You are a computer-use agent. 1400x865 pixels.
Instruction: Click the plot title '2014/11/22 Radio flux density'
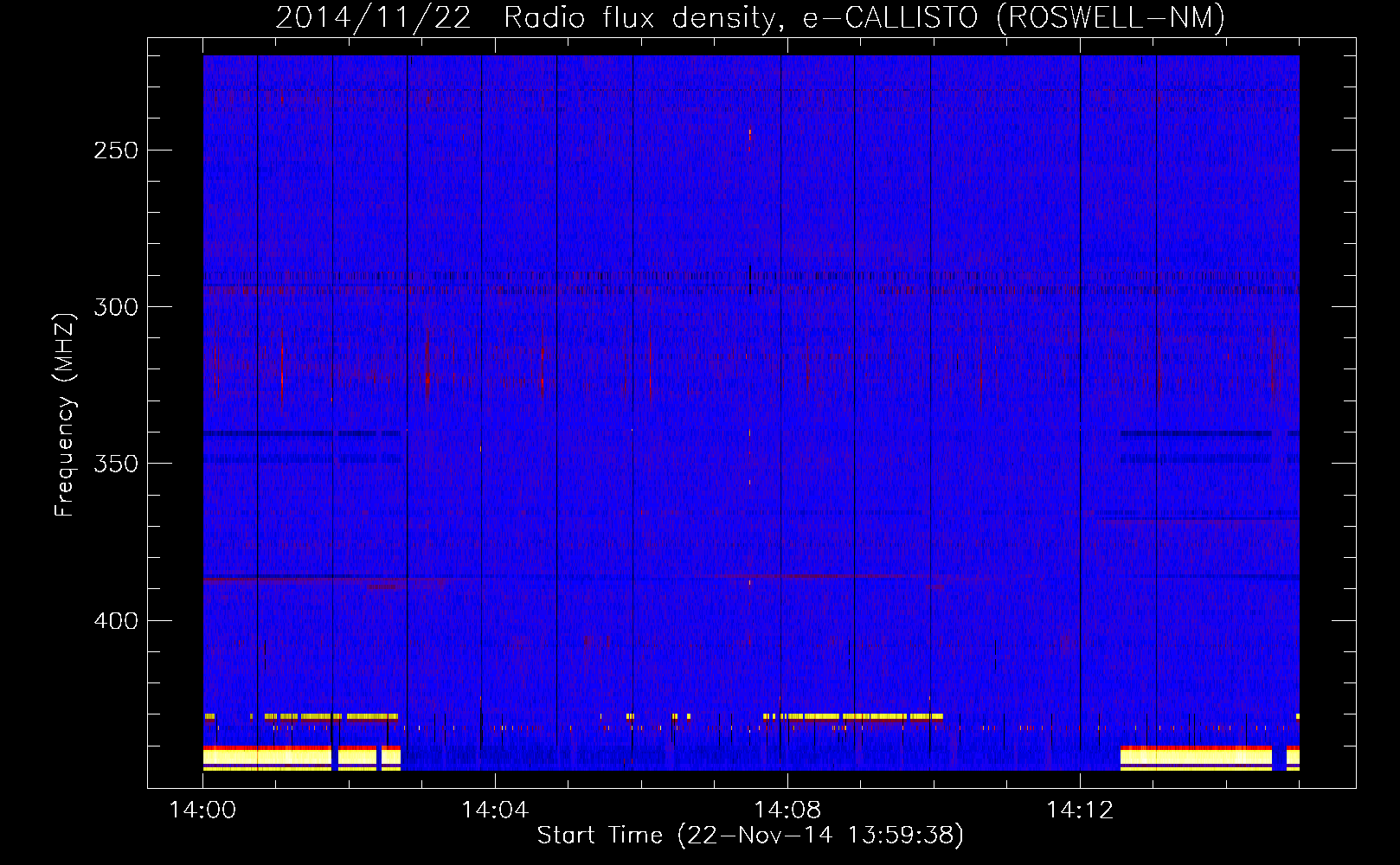tap(750, 17)
